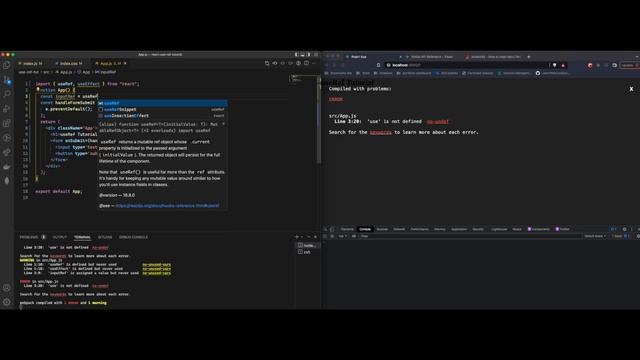The image size is (640, 360).
Task: Dismiss the compile error overlay with X
Action: click(x=631, y=89)
